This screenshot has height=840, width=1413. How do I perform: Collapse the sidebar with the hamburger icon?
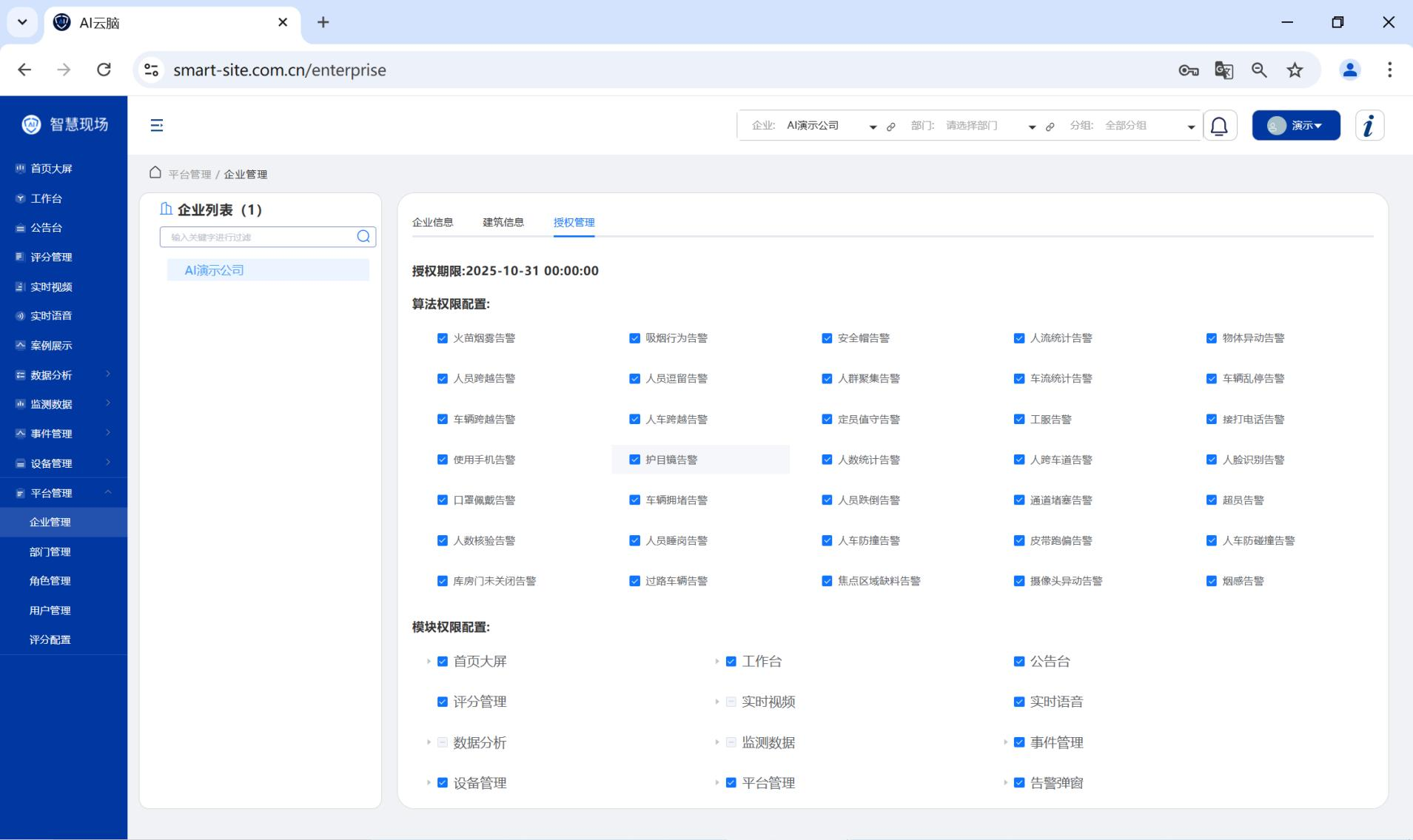[156, 125]
